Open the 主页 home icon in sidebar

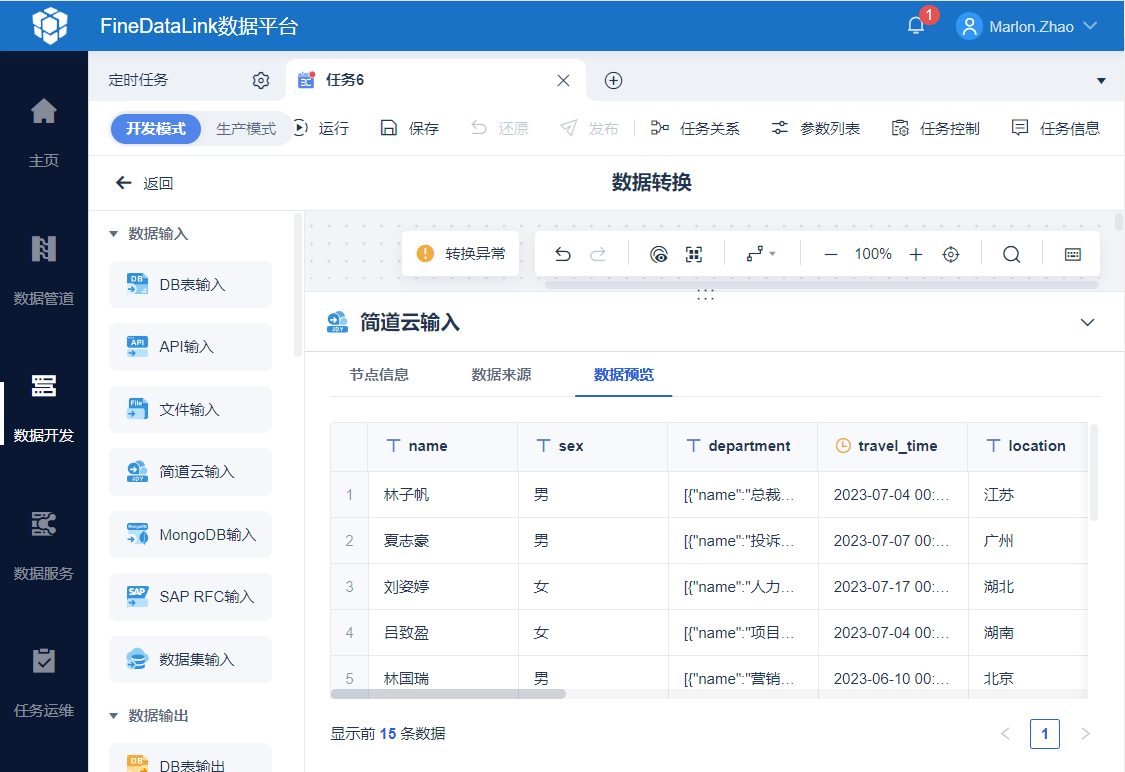click(x=44, y=111)
